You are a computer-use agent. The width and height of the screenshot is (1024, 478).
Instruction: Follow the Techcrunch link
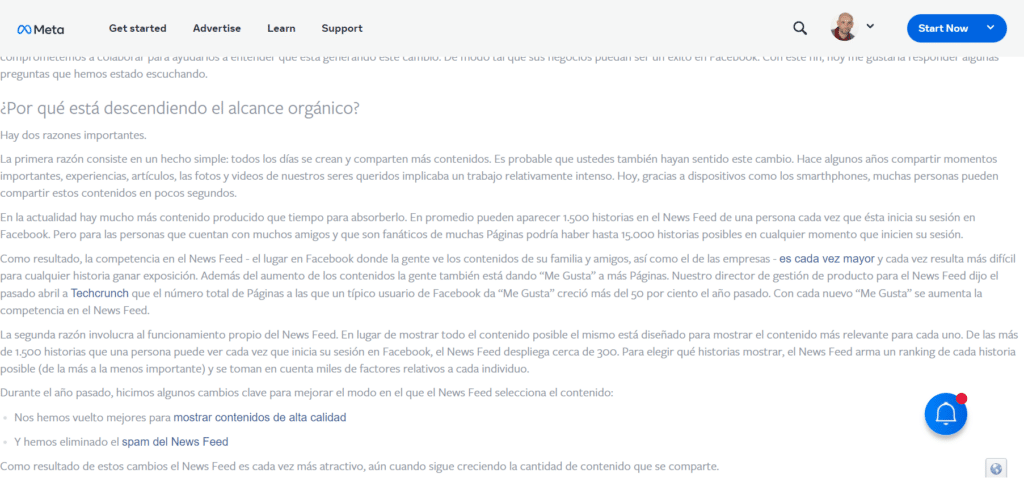coord(100,293)
